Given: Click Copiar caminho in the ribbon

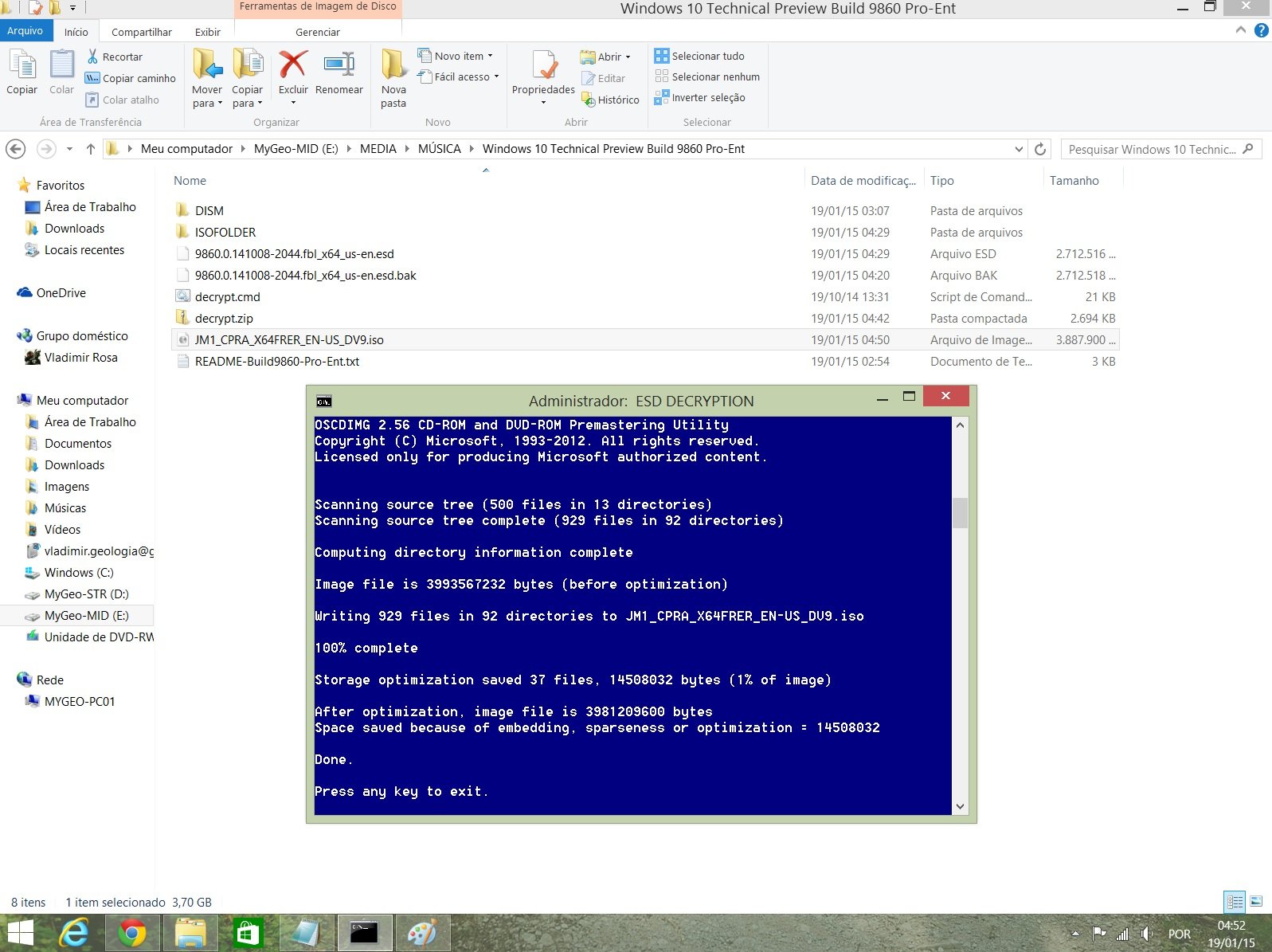Looking at the screenshot, I should pyautogui.click(x=131, y=78).
